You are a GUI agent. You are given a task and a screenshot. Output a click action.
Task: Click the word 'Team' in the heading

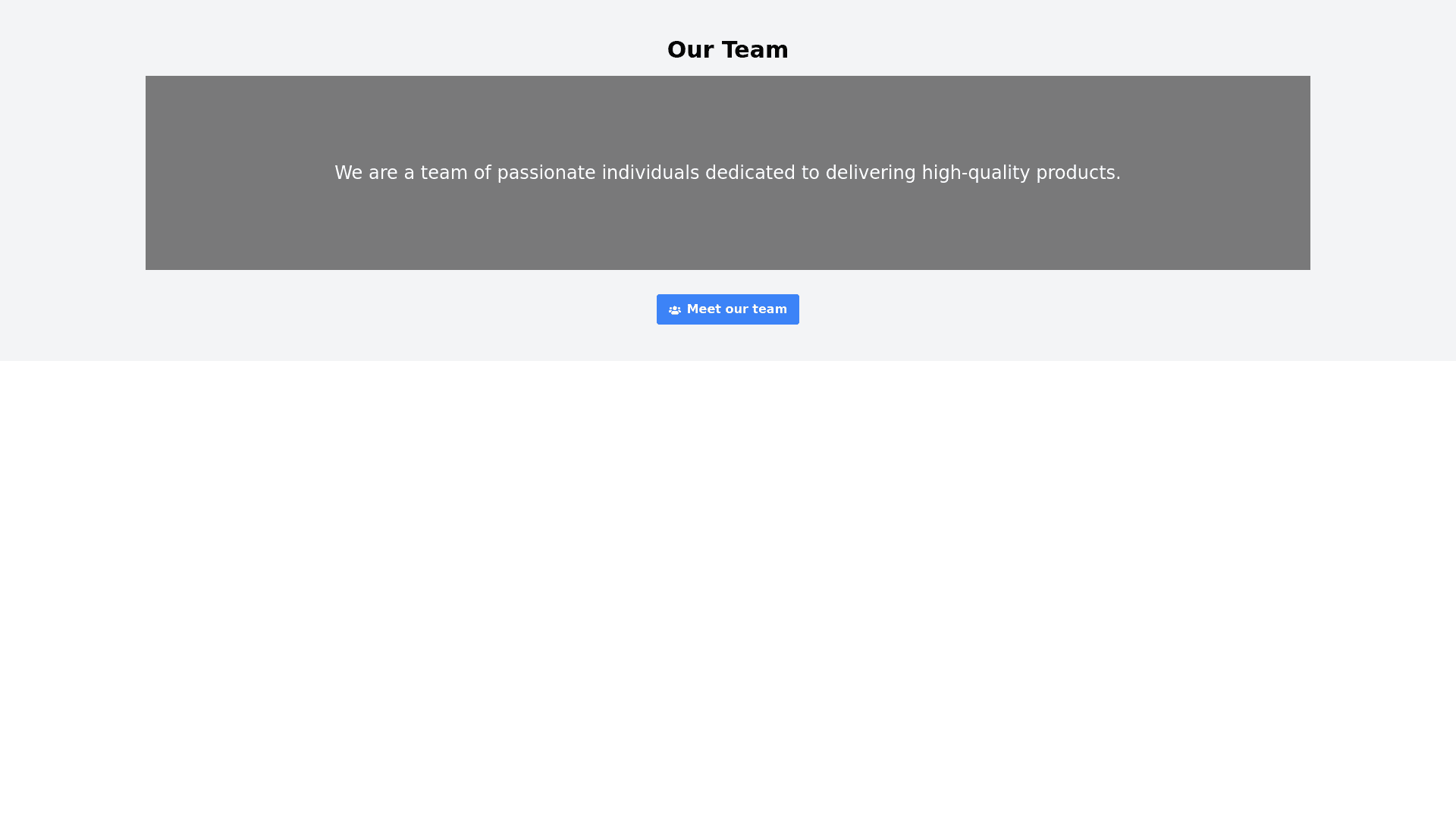(755, 50)
